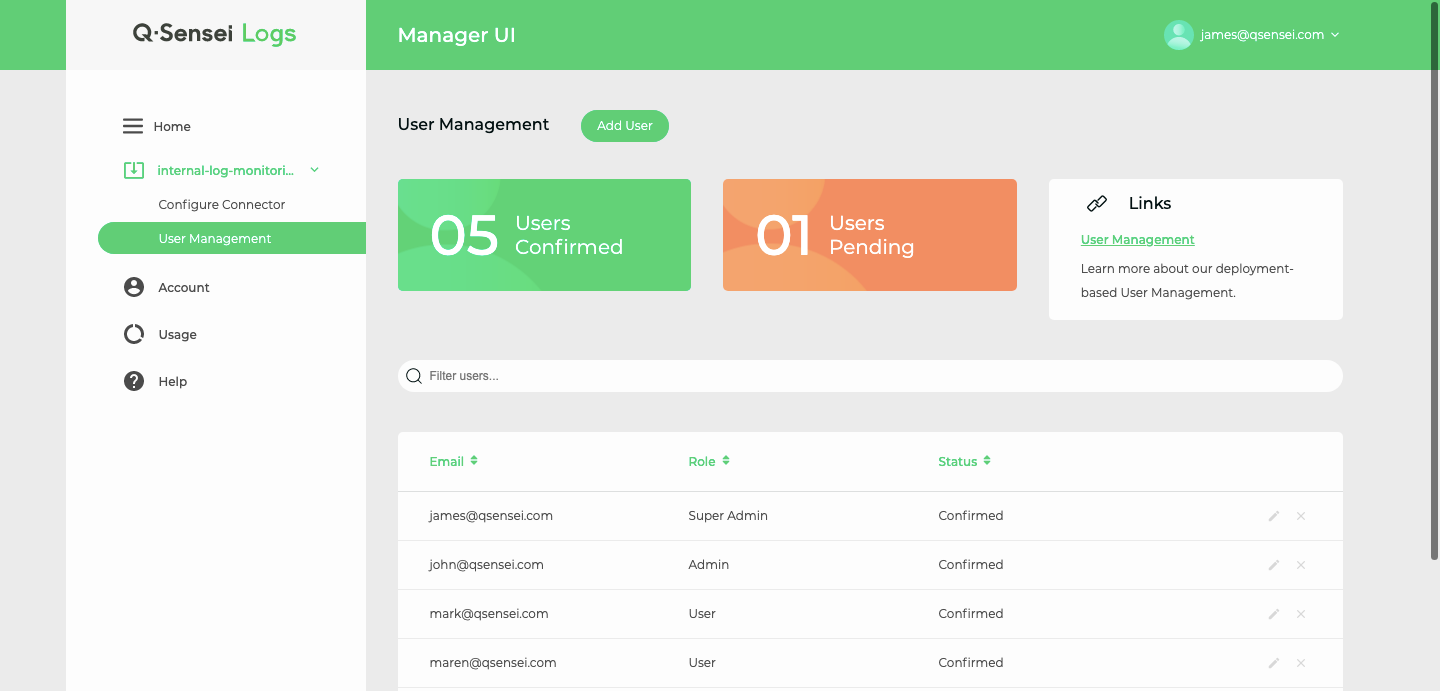Click the james@qsensei.com email cell
Screen dimensions: 1440x691
pyautogui.click(x=491, y=516)
